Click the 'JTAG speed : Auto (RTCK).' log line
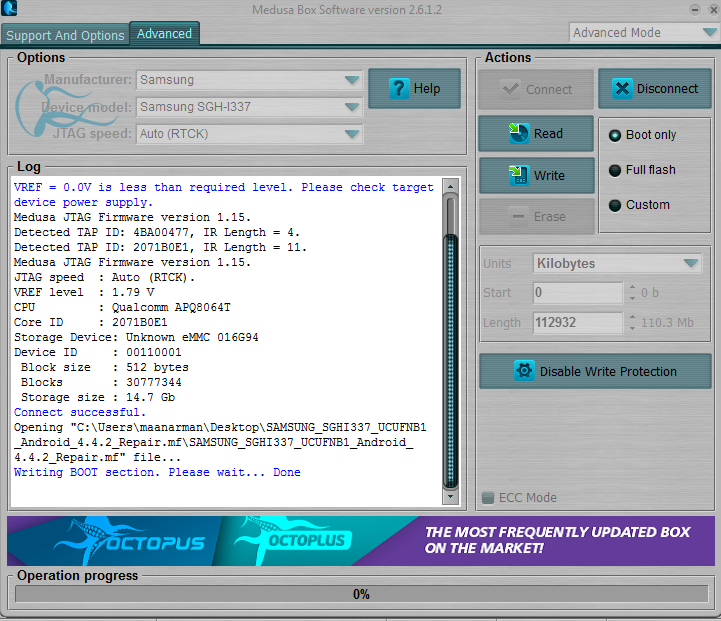The width and height of the screenshot is (721, 621). pyautogui.click(x=104, y=277)
